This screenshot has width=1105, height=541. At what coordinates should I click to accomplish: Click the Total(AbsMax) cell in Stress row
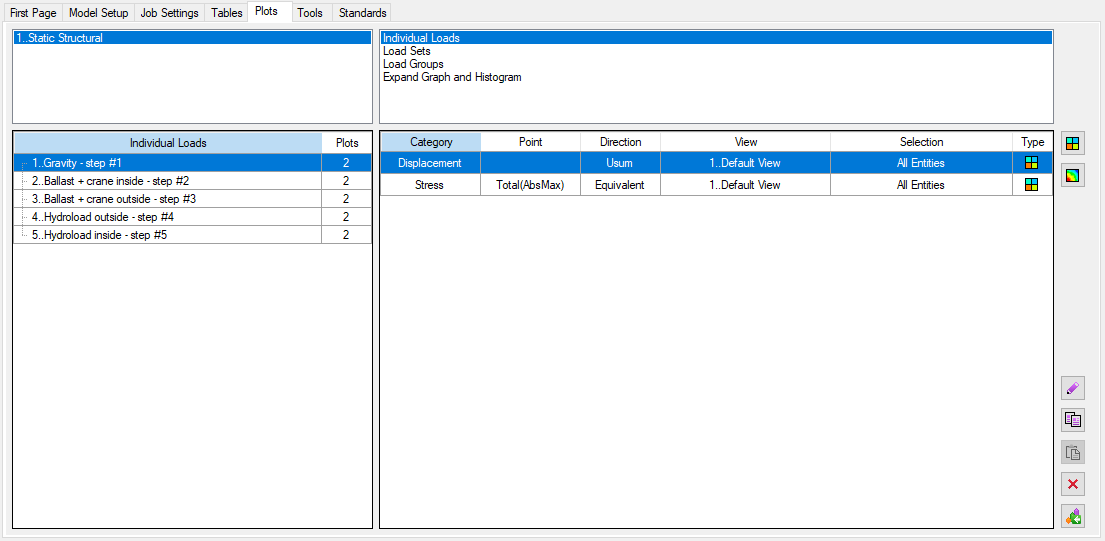[x=530, y=185]
